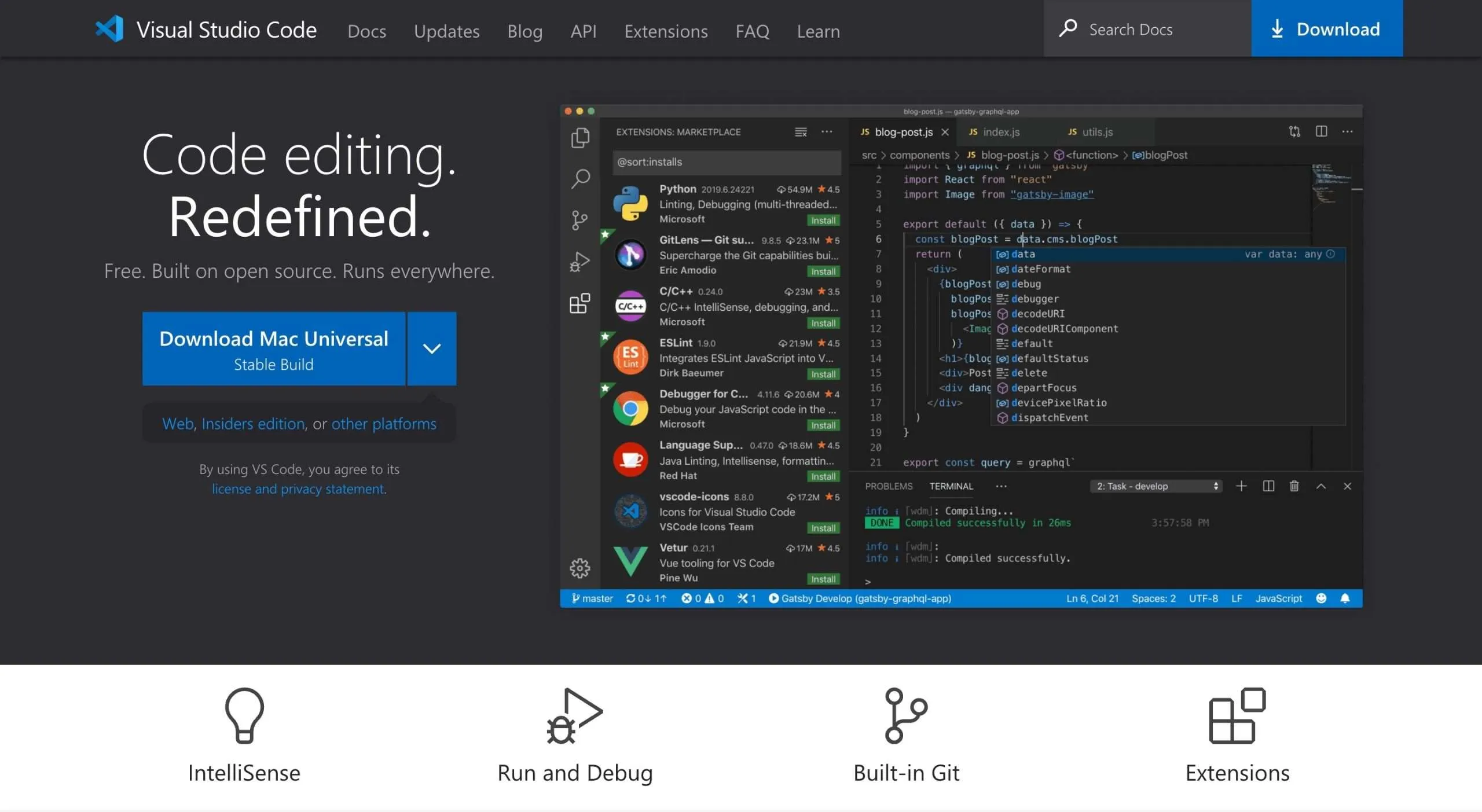Open the marketplace more actions ellipsis
The height and width of the screenshot is (812, 1482).
tap(827, 132)
